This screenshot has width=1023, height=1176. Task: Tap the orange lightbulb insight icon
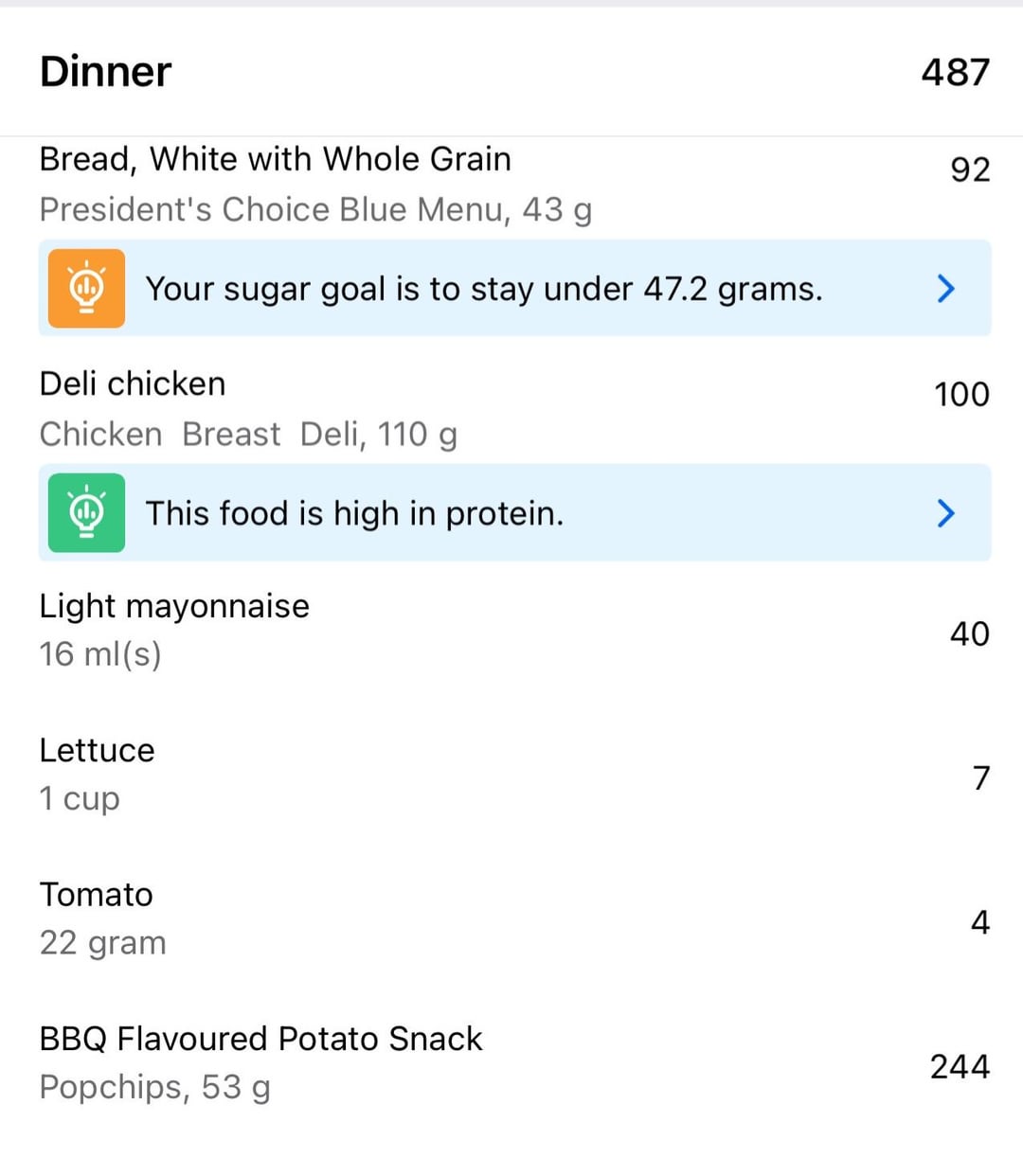click(x=86, y=288)
